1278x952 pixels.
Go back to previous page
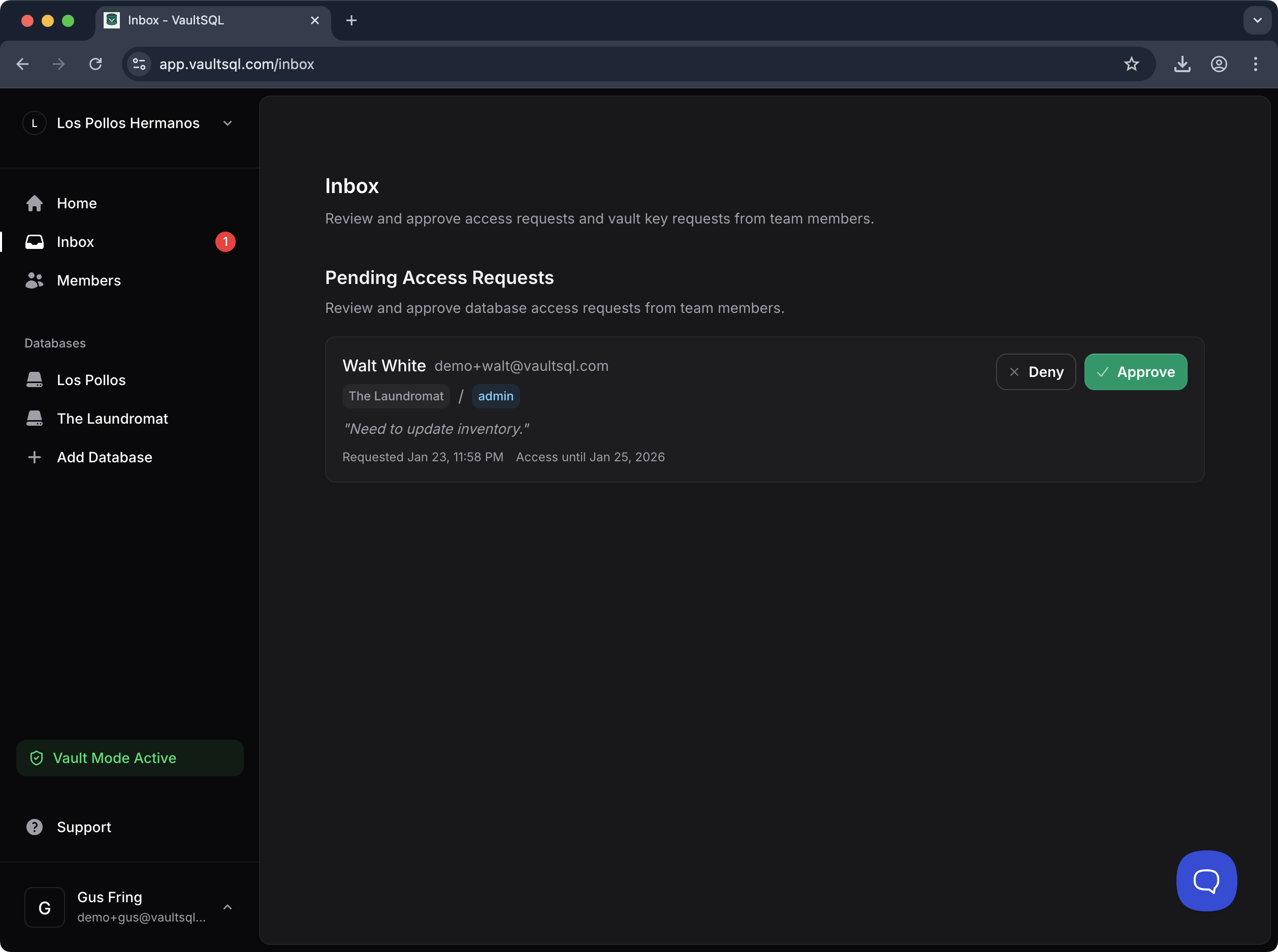click(22, 64)
